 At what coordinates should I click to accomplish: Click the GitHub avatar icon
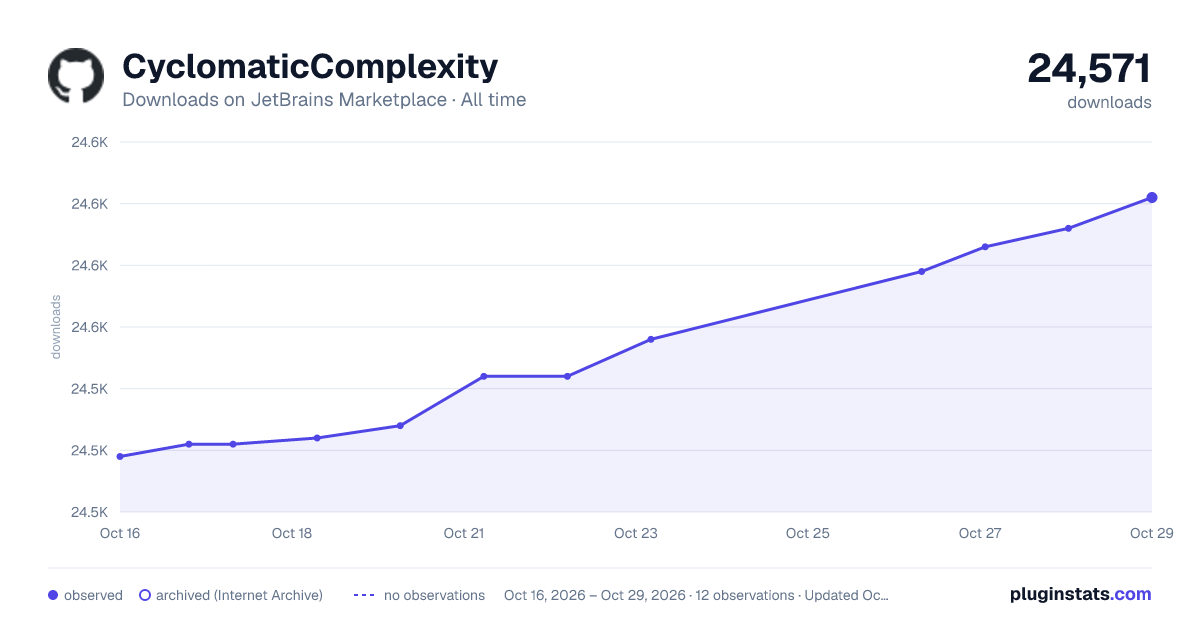[x=76, y=76]
